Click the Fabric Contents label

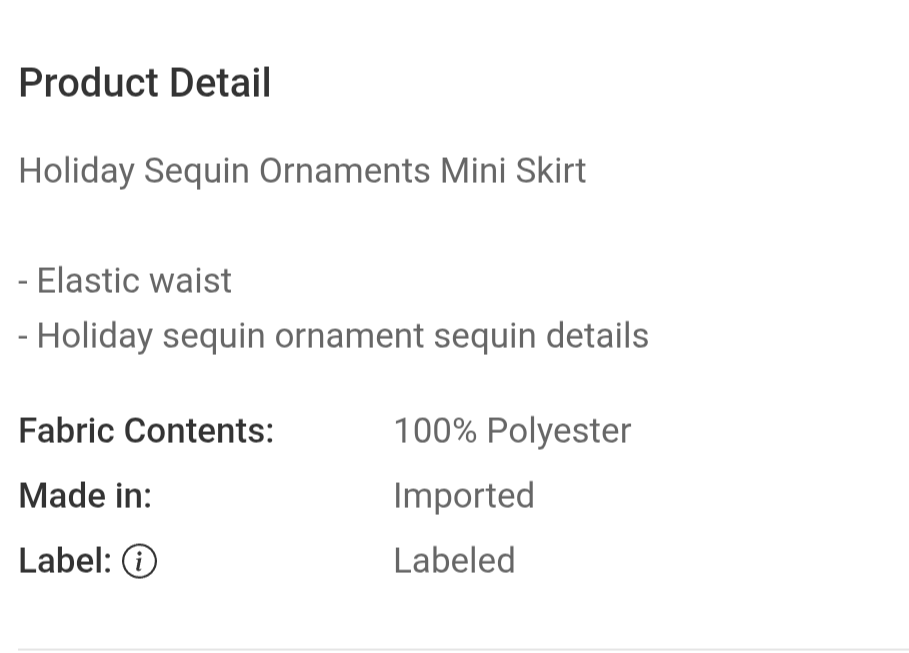146,431
